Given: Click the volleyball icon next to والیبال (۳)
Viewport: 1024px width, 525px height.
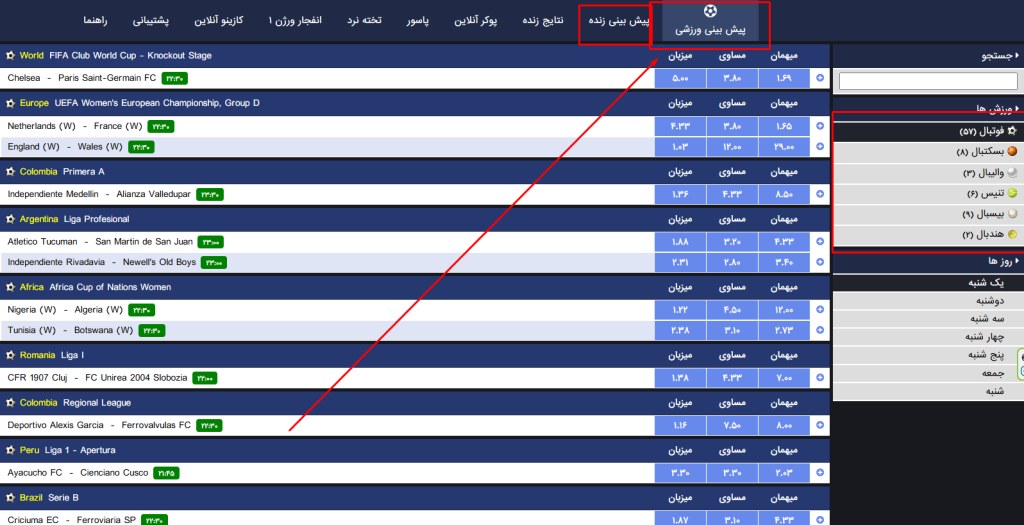Looking at the screenshot, I should pos(1012,172).
